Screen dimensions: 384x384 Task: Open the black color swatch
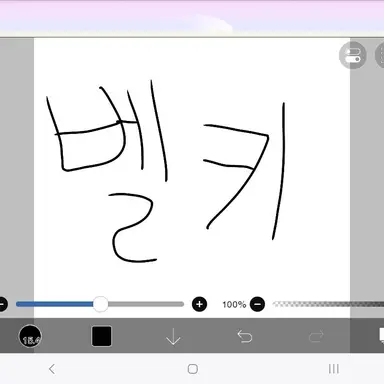[x=102, y=336]
